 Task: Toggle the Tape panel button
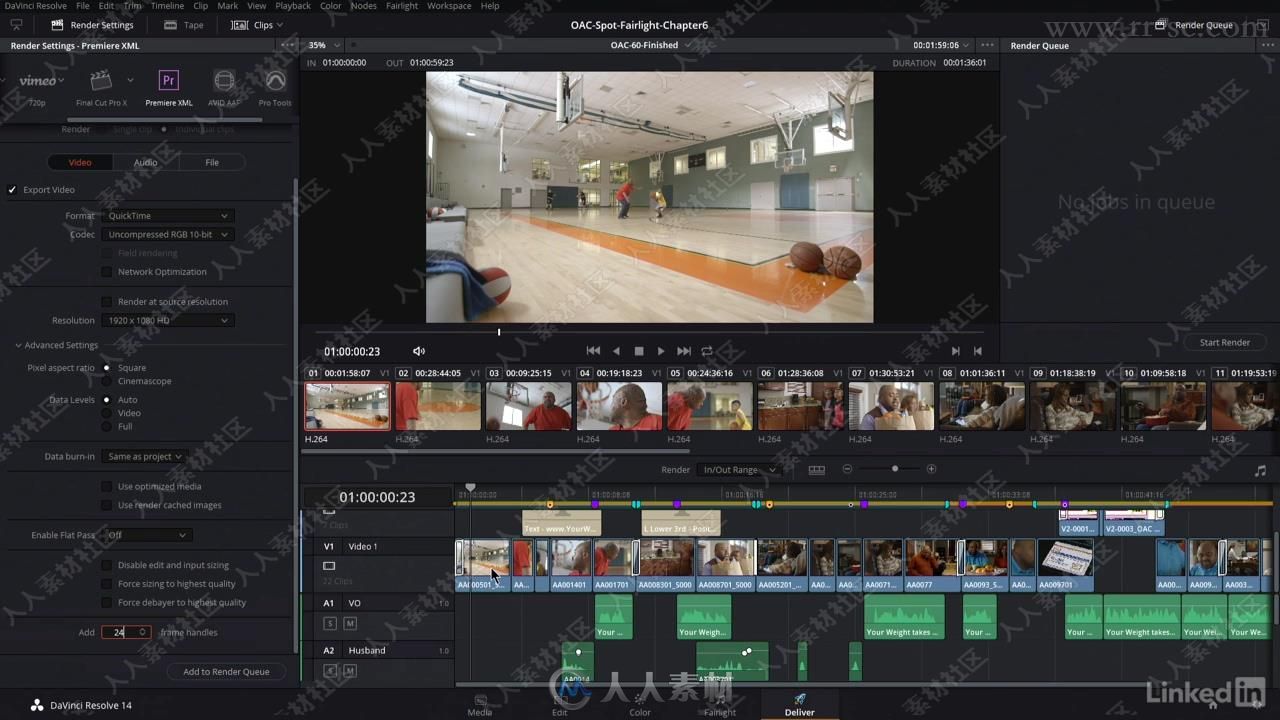click(x=183, y=25)
